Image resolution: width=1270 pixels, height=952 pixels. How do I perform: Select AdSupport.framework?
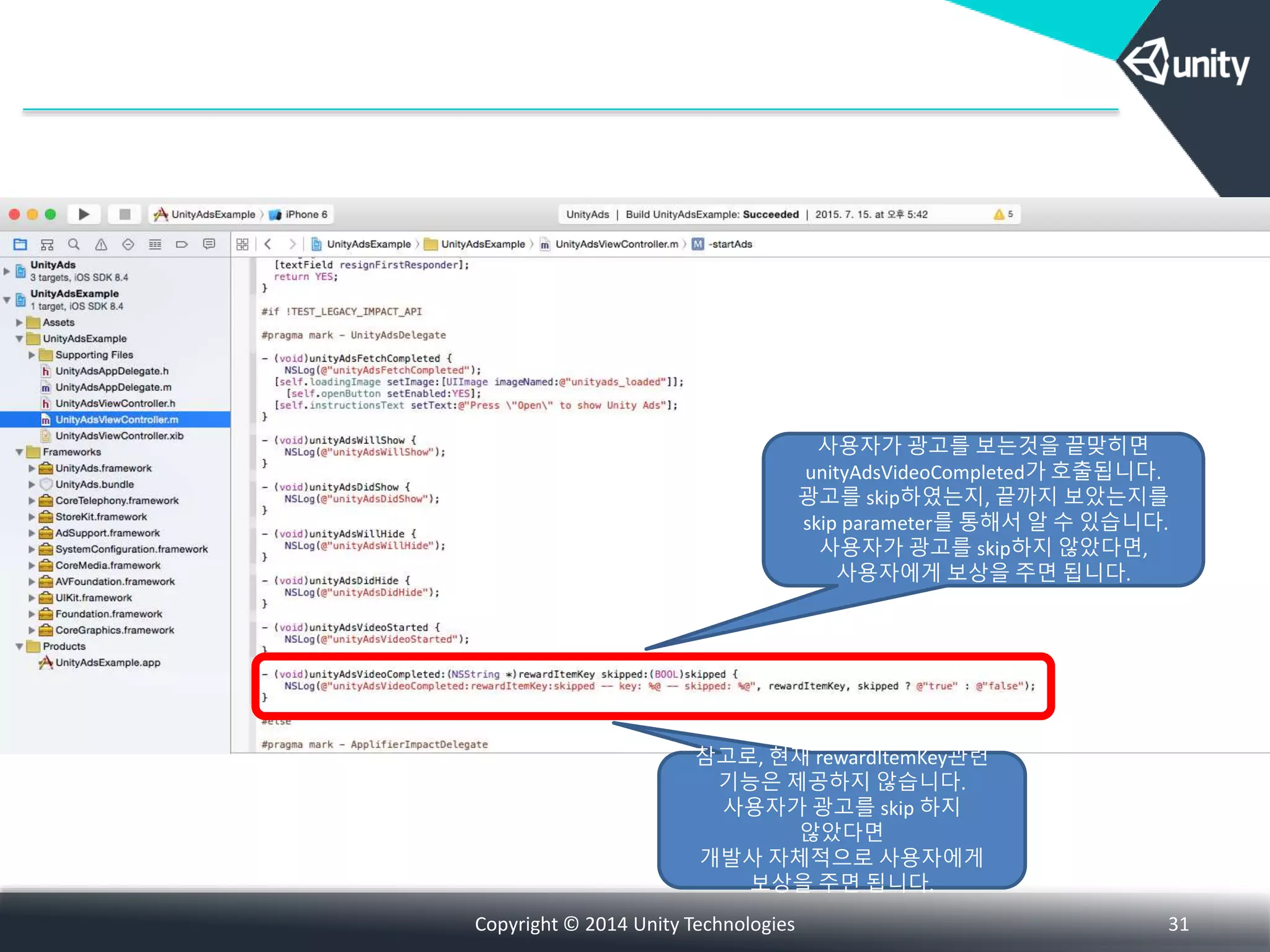[x=107, y=533]
